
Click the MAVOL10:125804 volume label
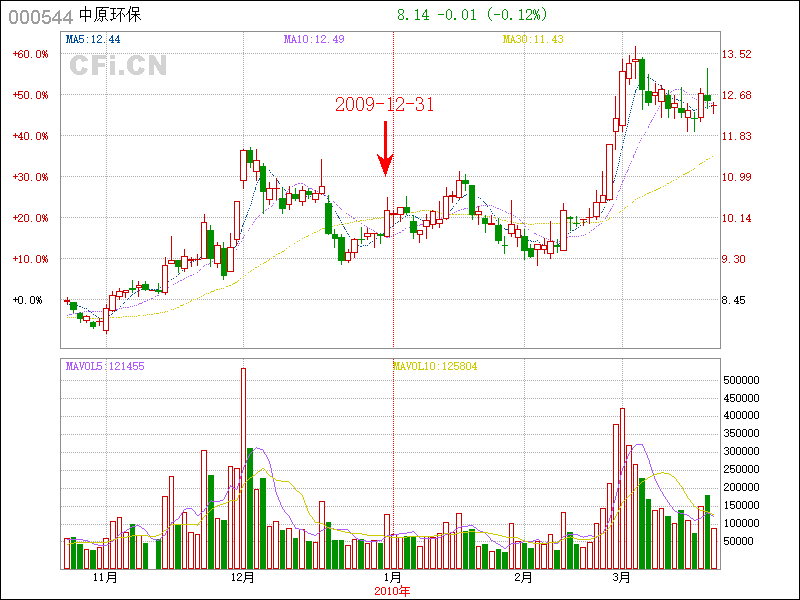point(434,366)
